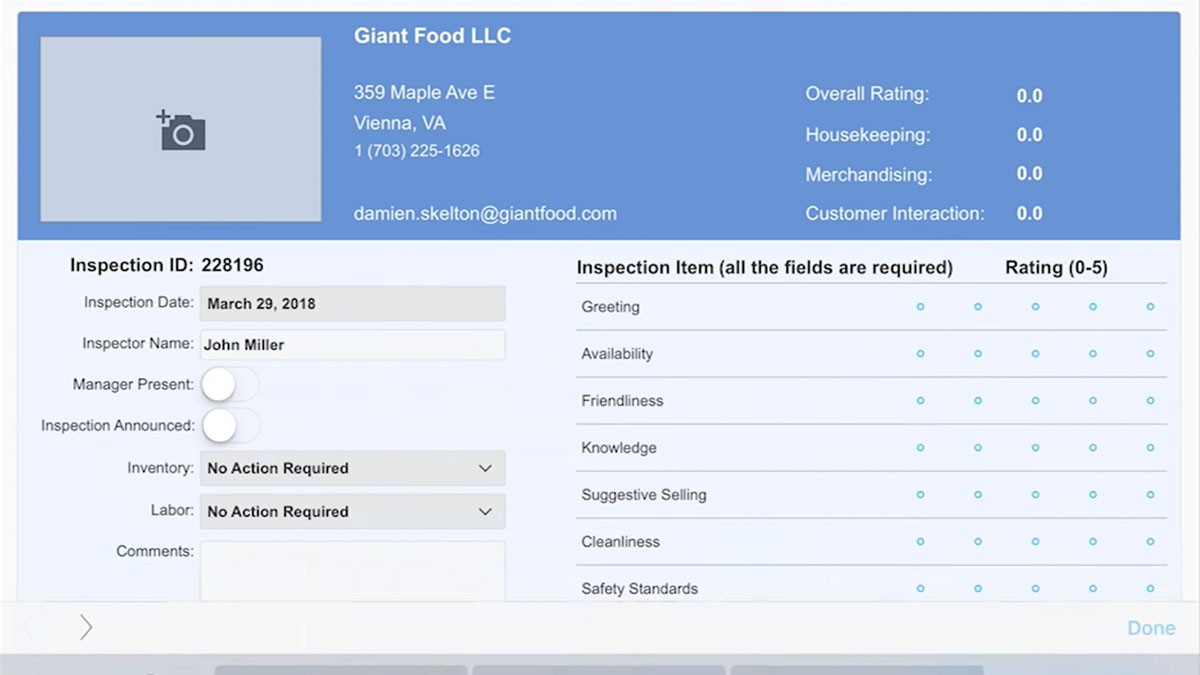Choose the first rating circle for Cleanliness
Image resolution: width=1200 pixels, height=675 pixels.
tap(920, 543)
